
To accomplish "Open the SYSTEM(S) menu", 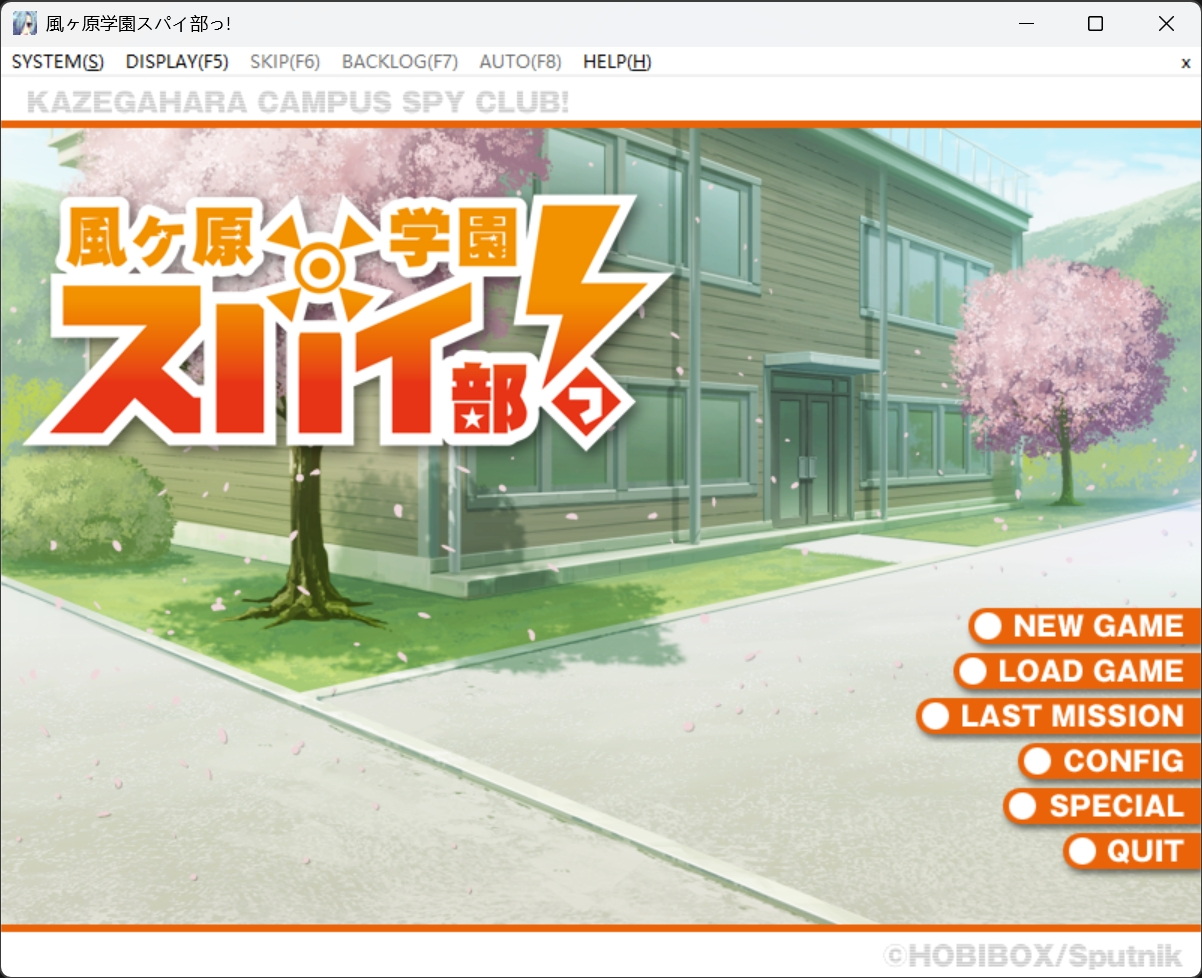I will (x=57, y=62).
